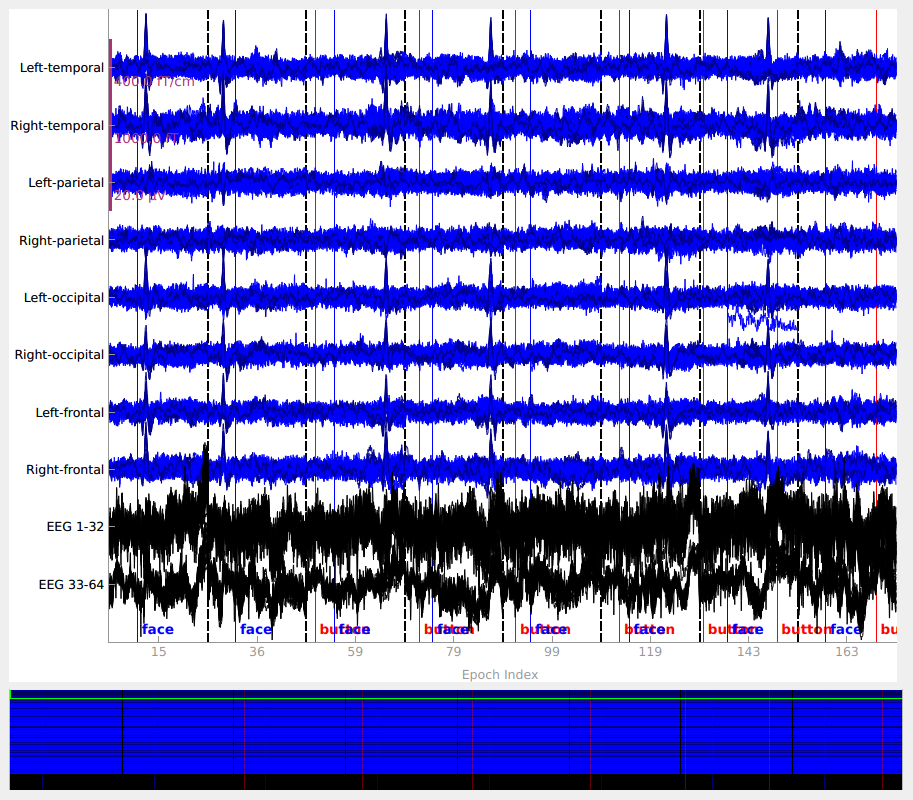Select the Right-temporal channel group label
This screenshot has height=800, width=913.
point(57,126)
